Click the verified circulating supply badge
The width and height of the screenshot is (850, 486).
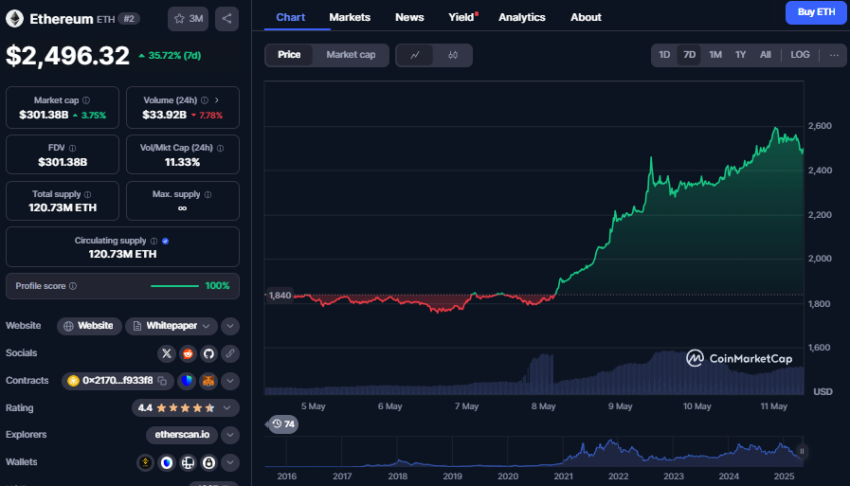tap(165, 241)
